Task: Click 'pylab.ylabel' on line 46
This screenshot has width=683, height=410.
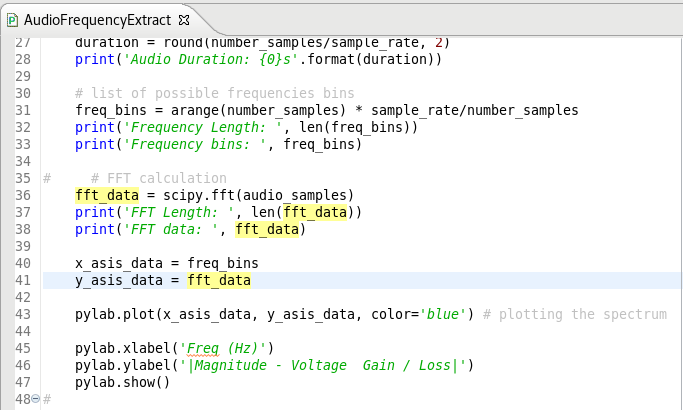Action: 123,365
